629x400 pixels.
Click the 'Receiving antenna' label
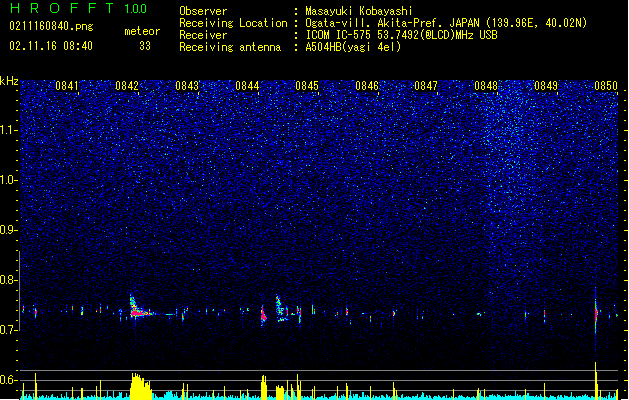click(230, 47)
